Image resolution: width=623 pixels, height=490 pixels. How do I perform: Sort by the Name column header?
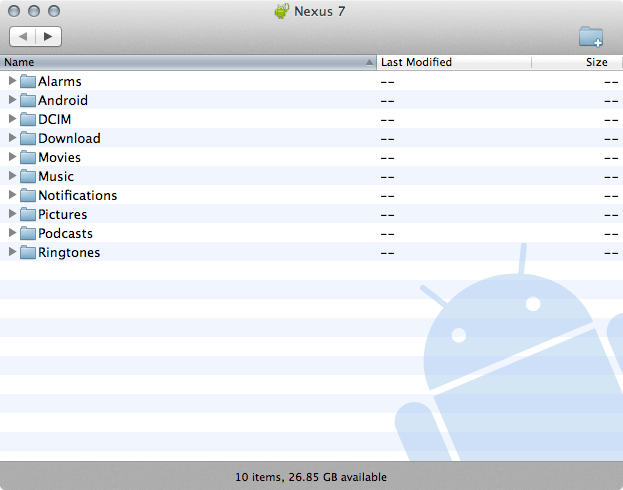point(188,62)
